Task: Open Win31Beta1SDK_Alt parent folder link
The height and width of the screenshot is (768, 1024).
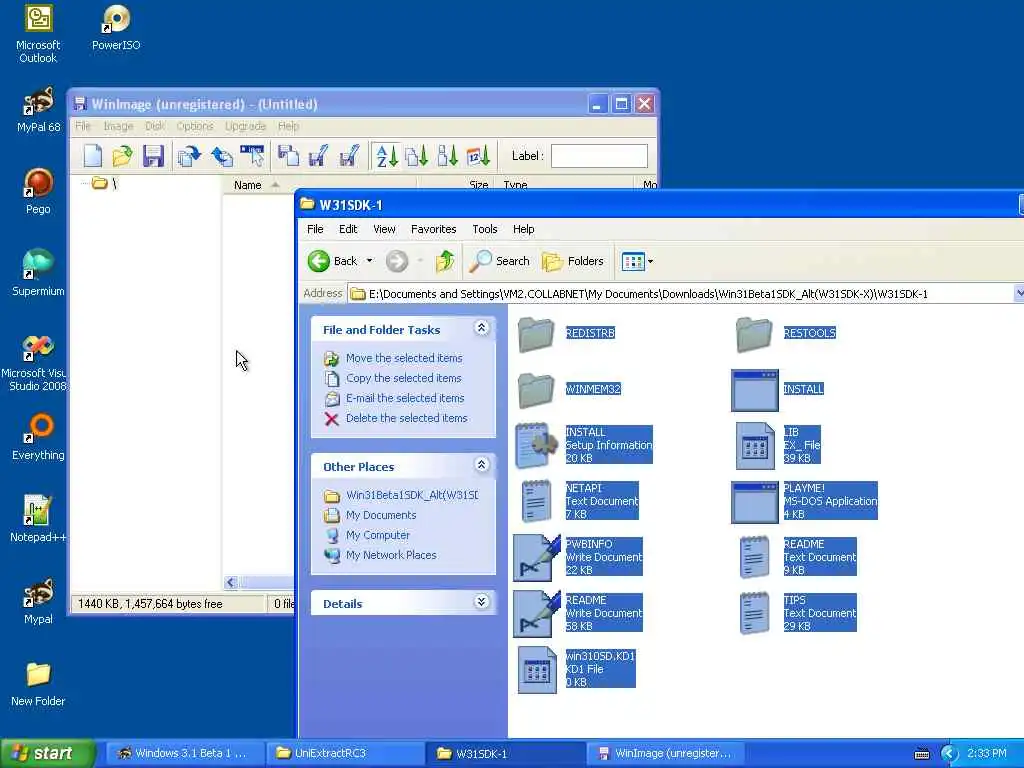Action: point(411,495)
